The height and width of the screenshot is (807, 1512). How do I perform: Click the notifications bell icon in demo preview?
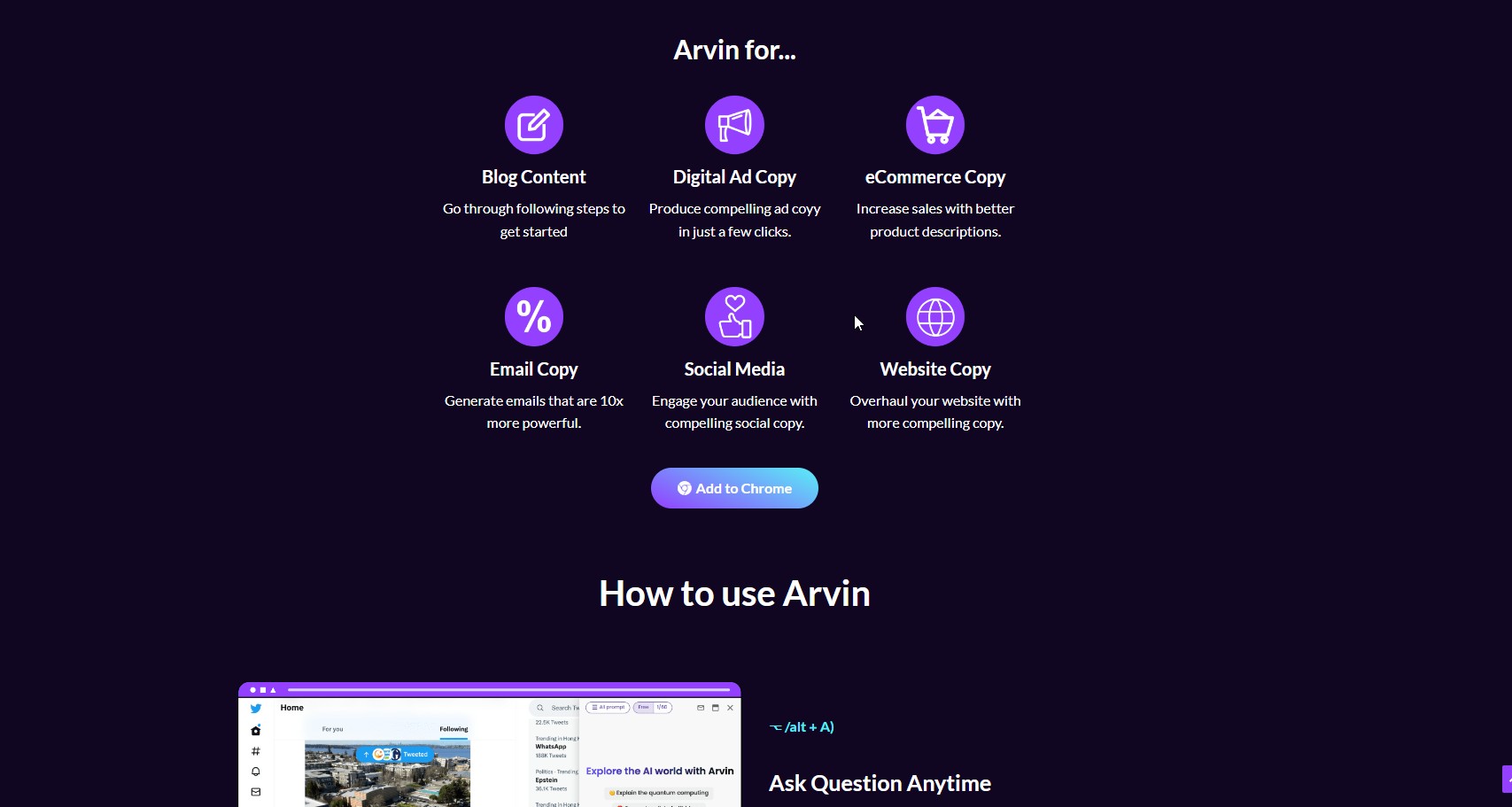pos(256,772)
